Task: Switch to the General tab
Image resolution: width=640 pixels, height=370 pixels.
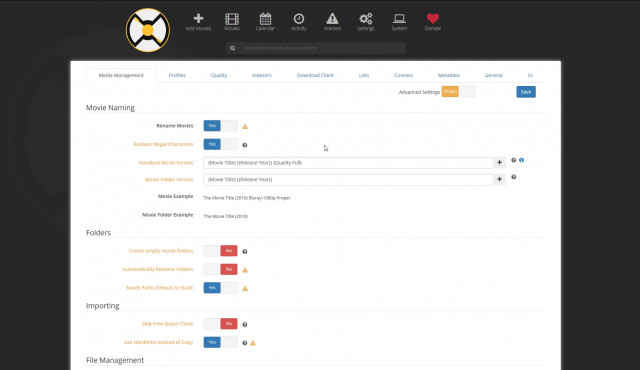Action: [493, 75]
